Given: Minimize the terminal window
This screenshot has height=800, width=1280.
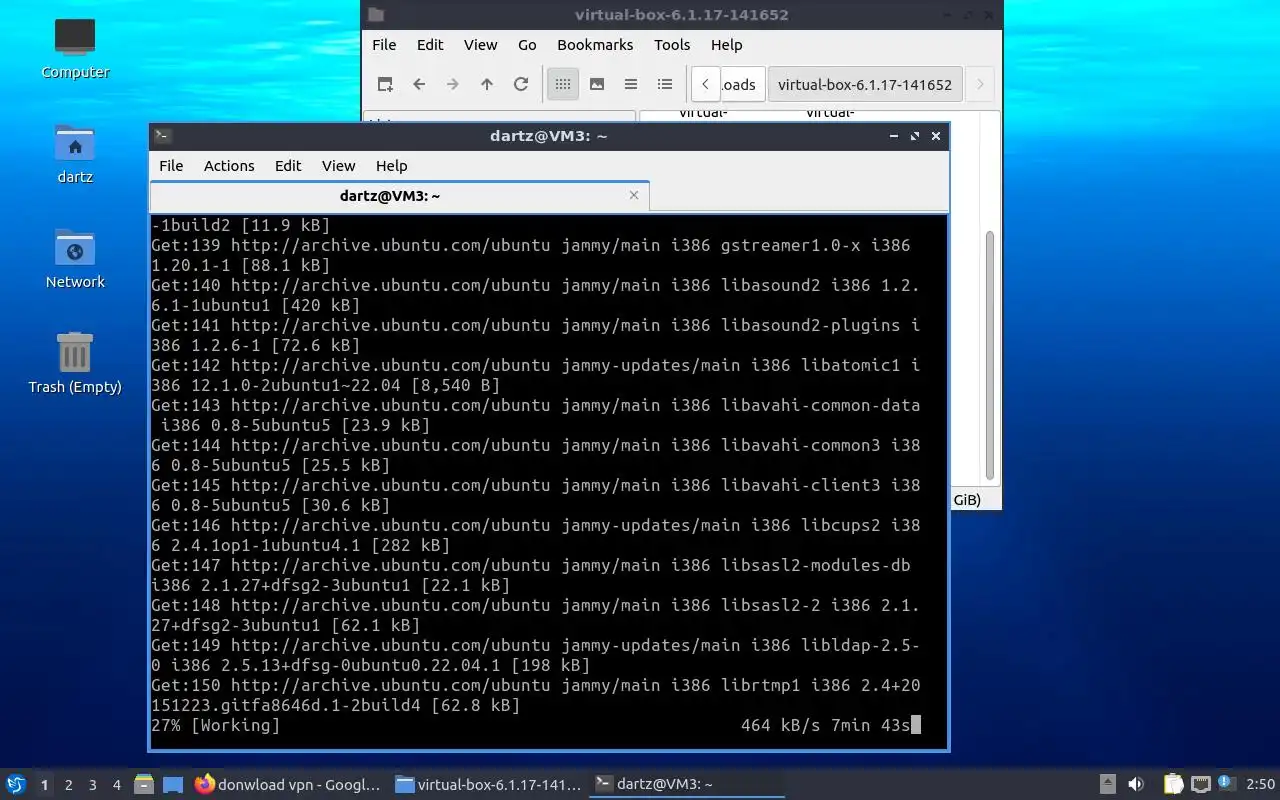Looking at the screenshot, I should click(892, 136).
